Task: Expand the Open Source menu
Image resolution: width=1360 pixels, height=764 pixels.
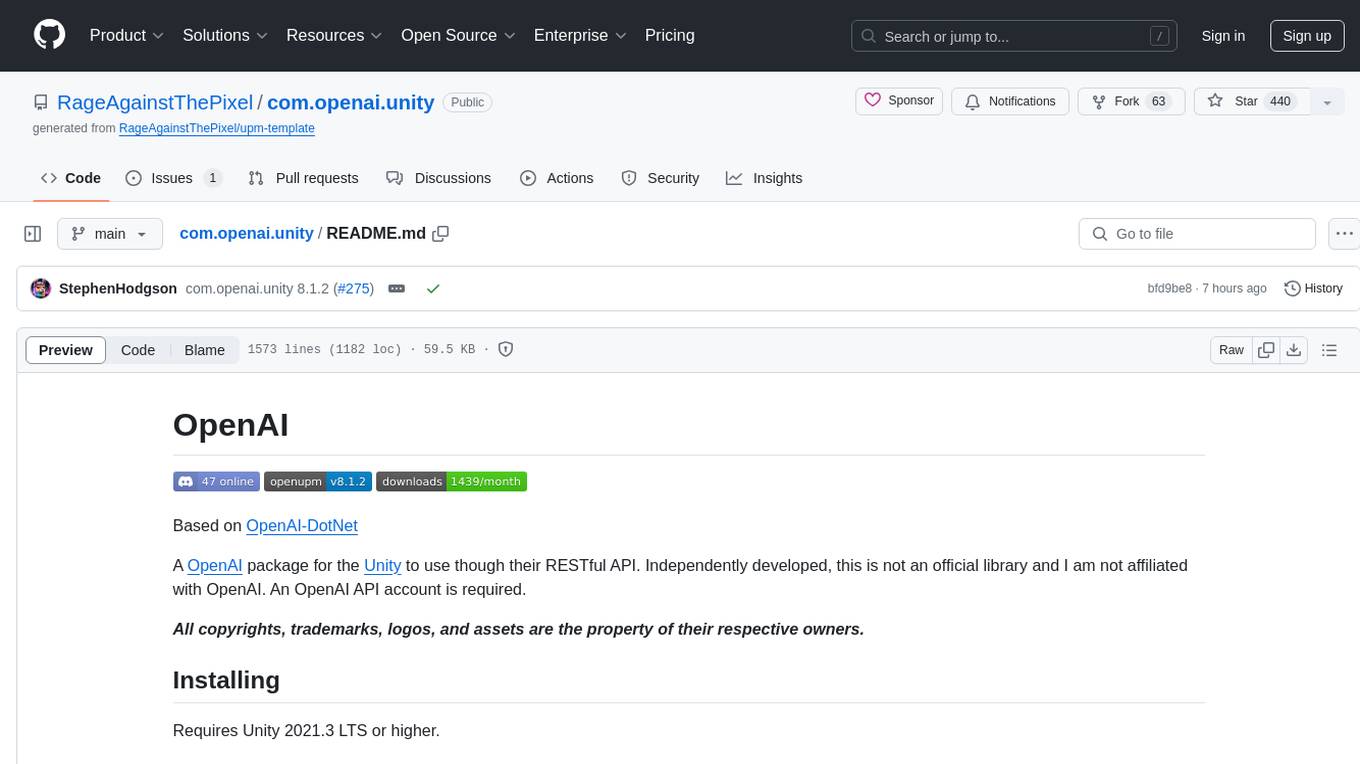Action: [x=458, y=36]
